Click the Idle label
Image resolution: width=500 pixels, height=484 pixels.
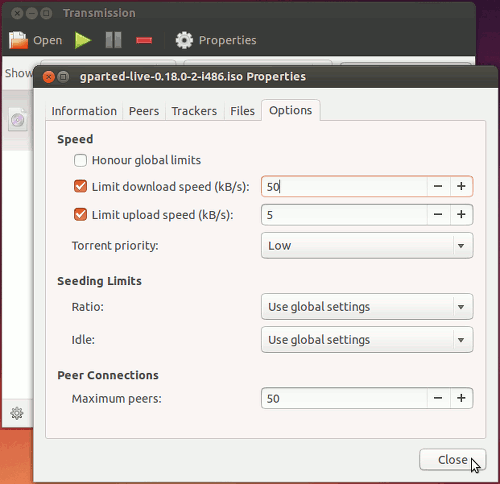coord(83,340)
